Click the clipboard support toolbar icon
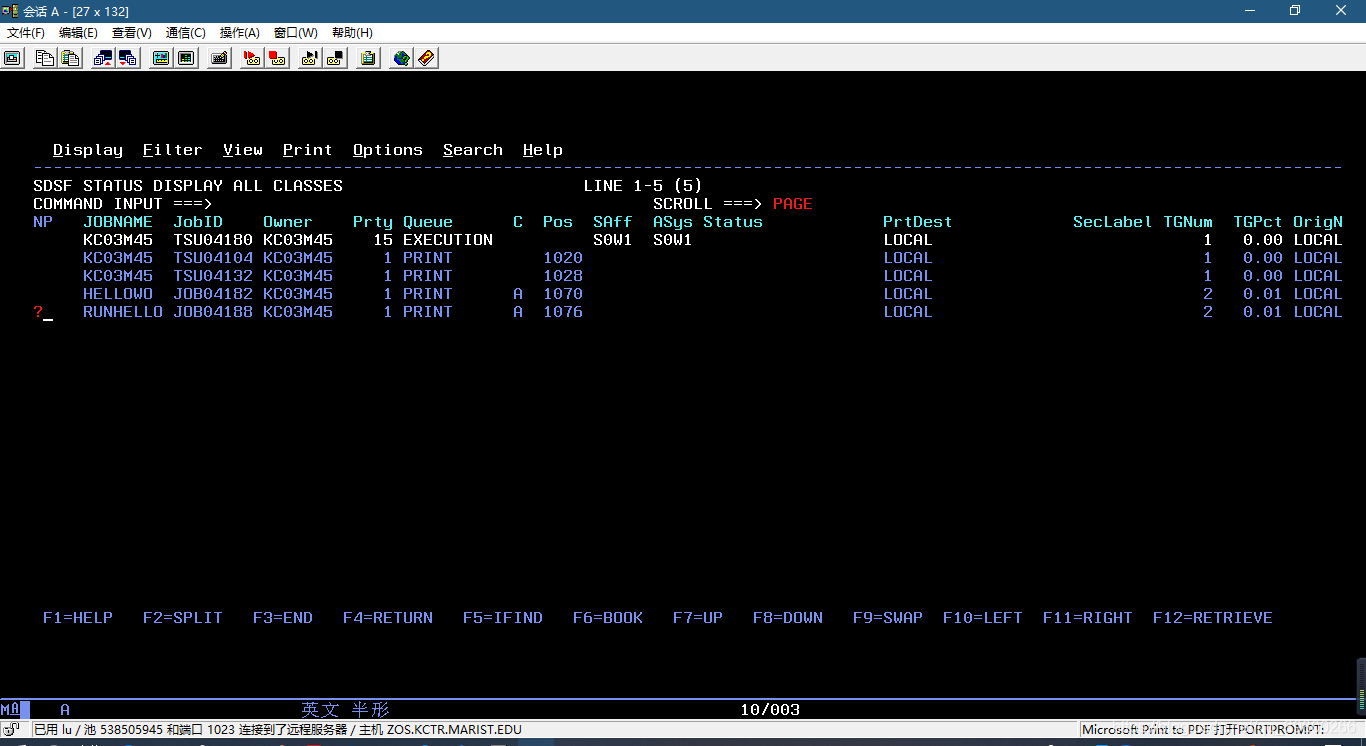This screenshot has height=746, width=1366. [x=368, y=58]
